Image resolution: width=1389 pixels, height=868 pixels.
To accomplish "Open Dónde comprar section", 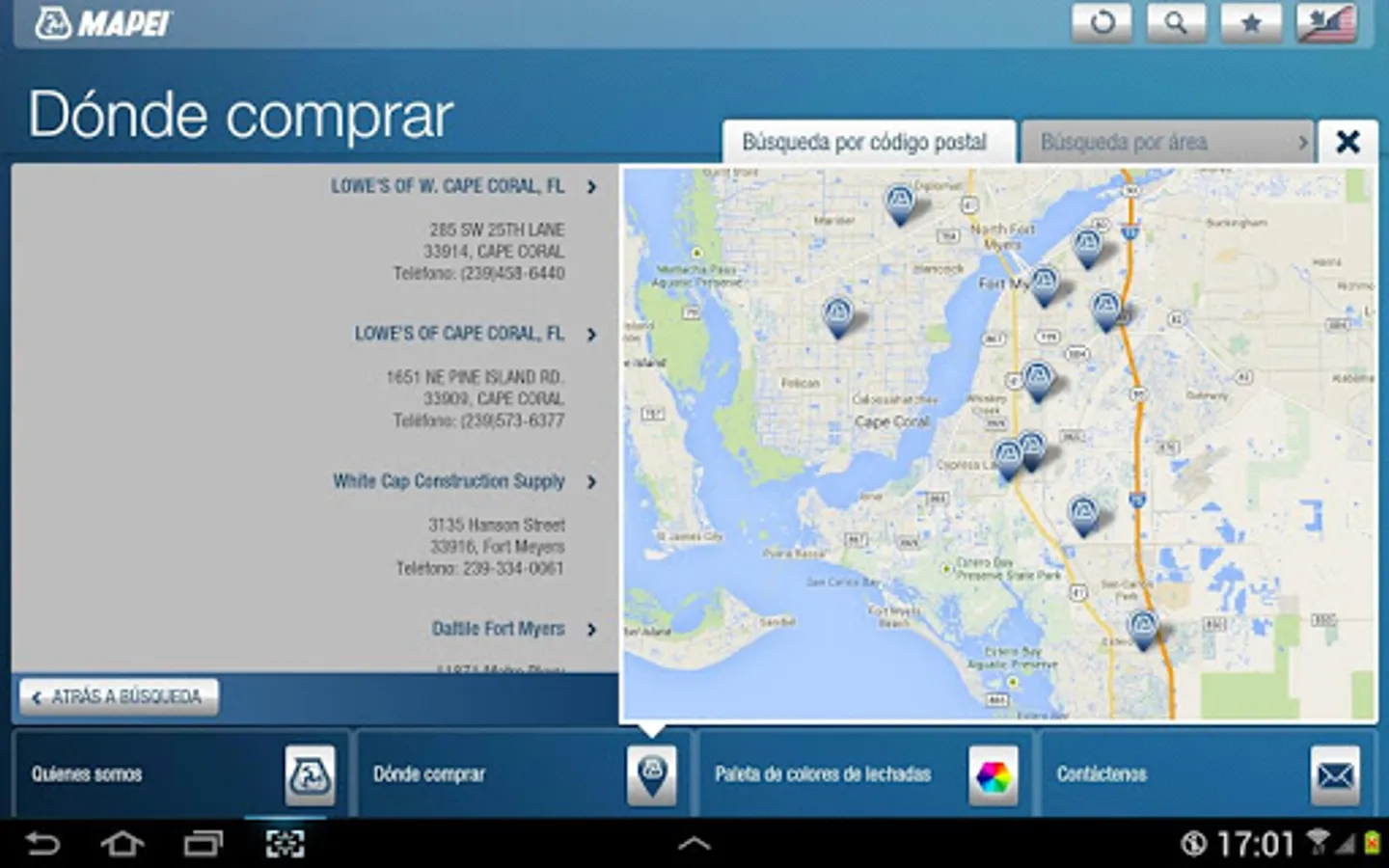I will tap(521, 774).
